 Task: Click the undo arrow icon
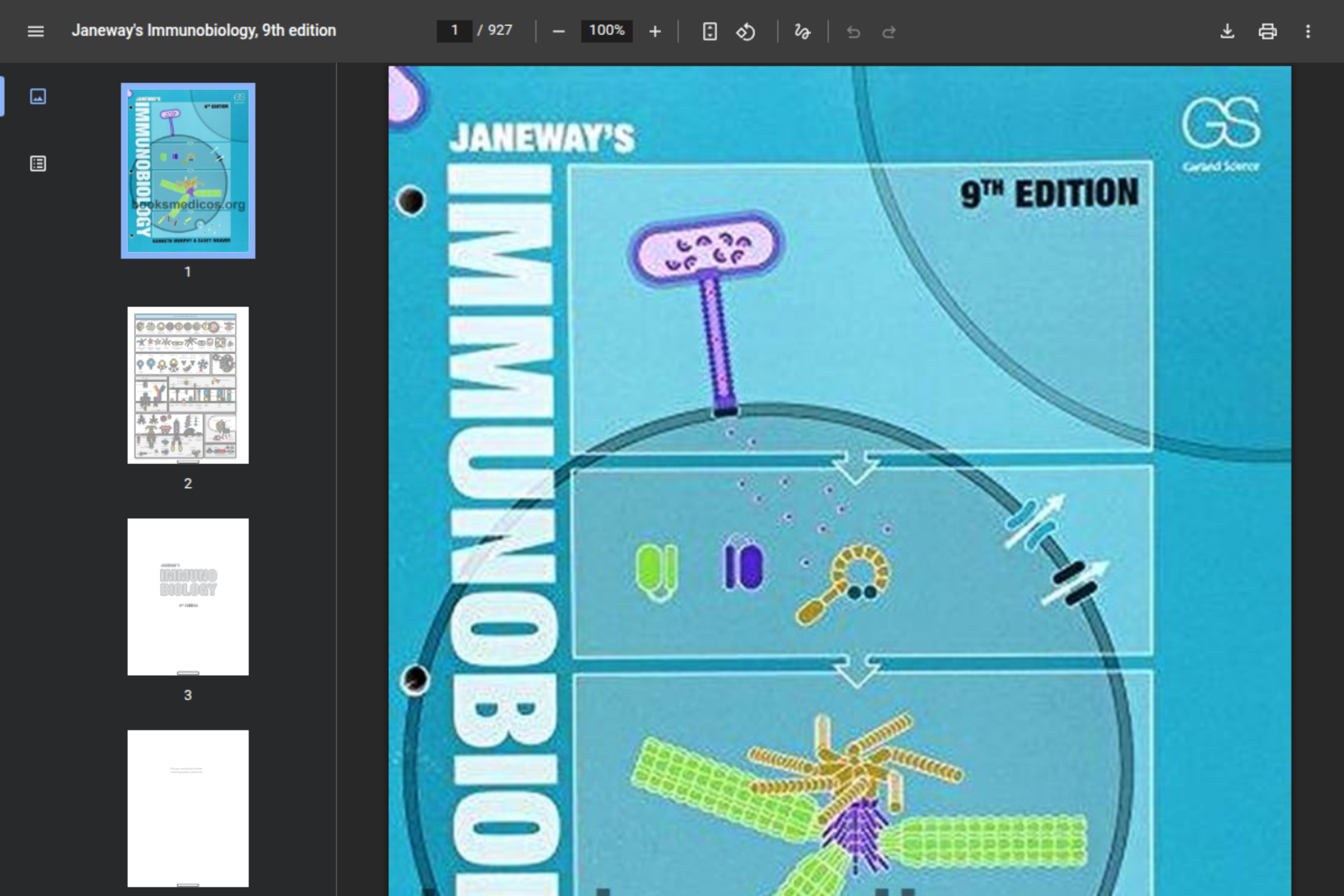click(x=853, y=32)
